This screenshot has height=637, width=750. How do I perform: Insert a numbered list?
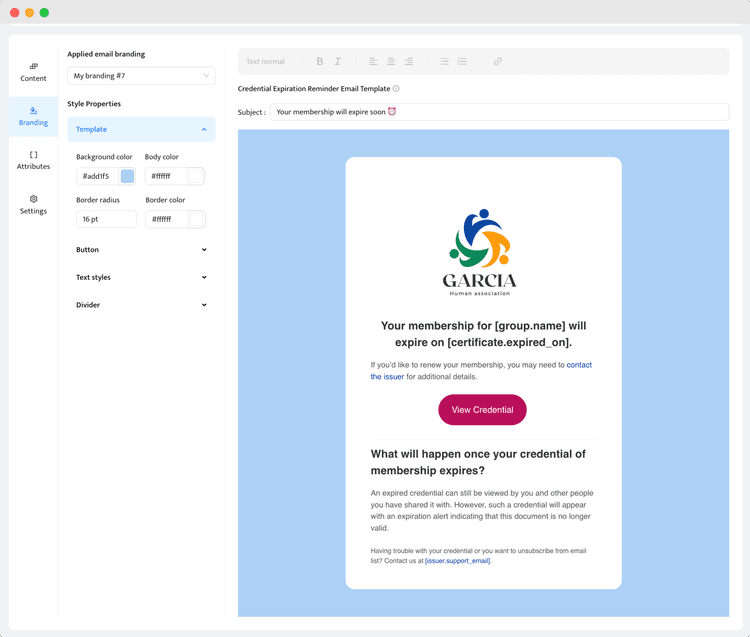[462, 62]
